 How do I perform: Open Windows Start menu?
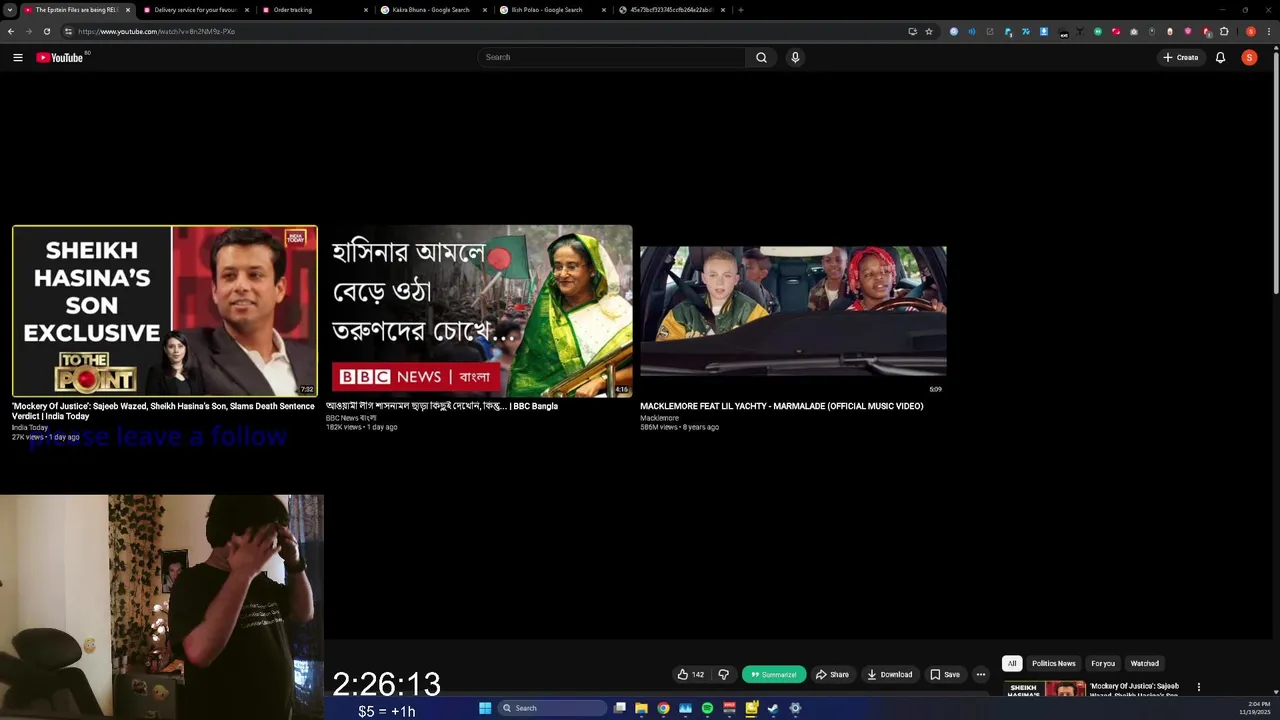coord(485,708)
